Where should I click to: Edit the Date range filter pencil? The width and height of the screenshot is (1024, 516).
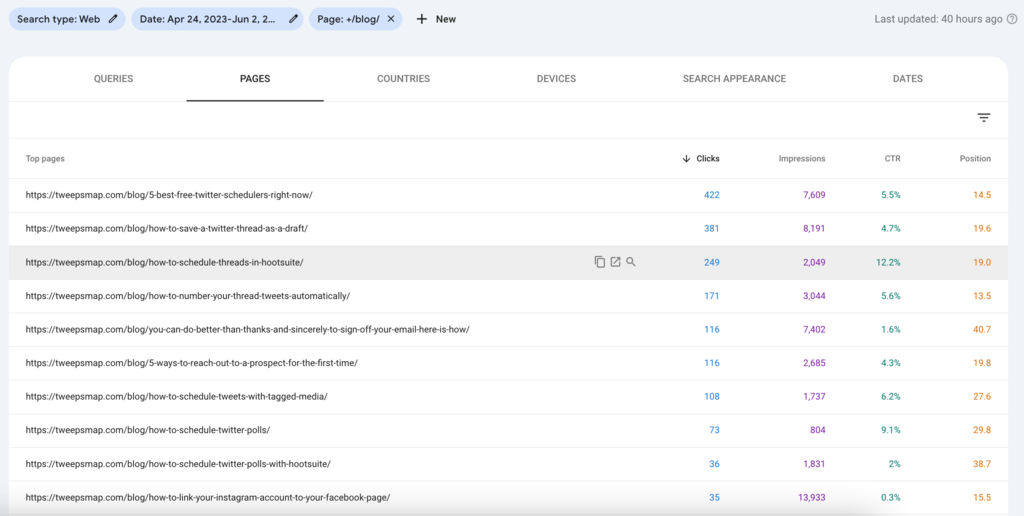click(293, 19)
